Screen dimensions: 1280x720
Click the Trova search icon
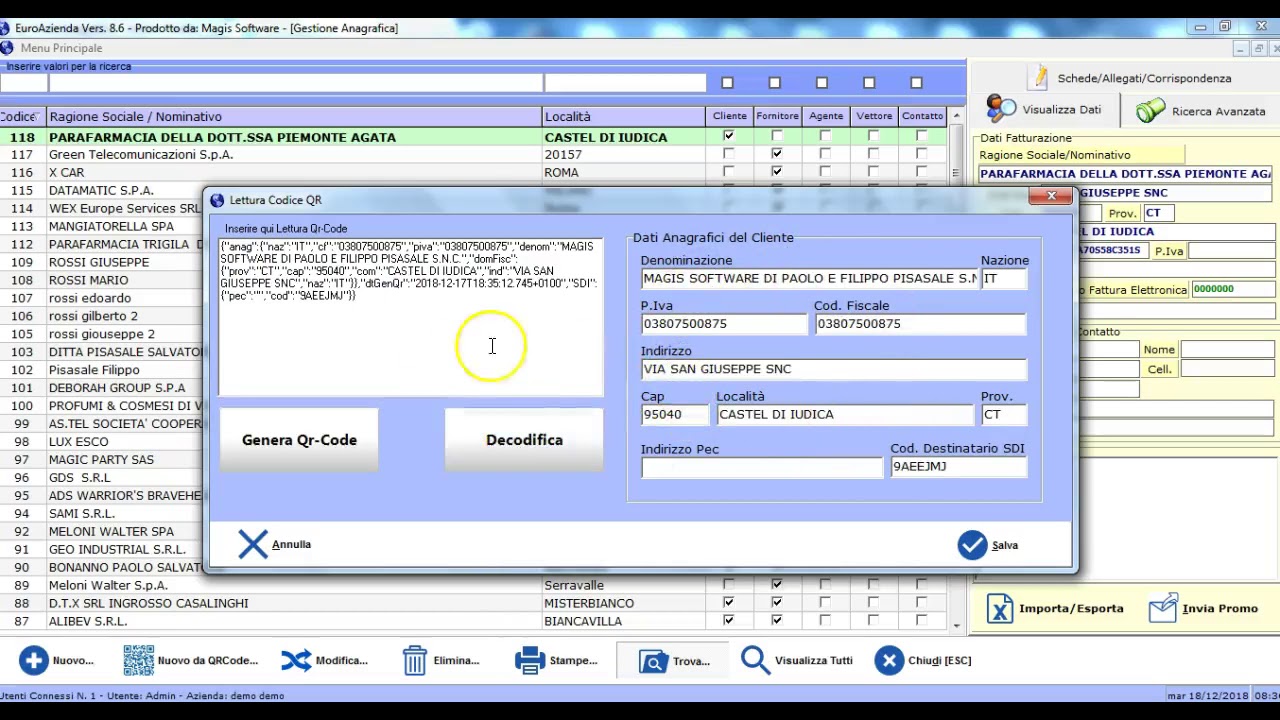tap(653, 661)
